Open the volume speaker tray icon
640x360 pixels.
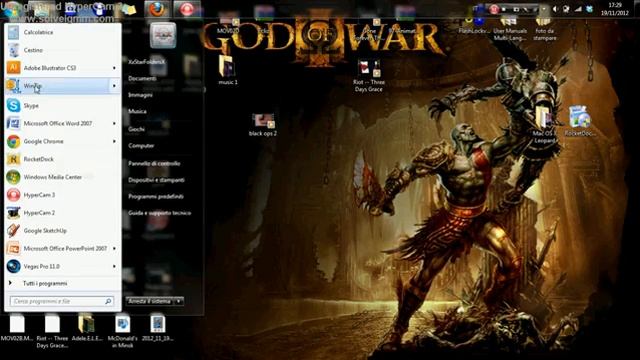[555, 9]
